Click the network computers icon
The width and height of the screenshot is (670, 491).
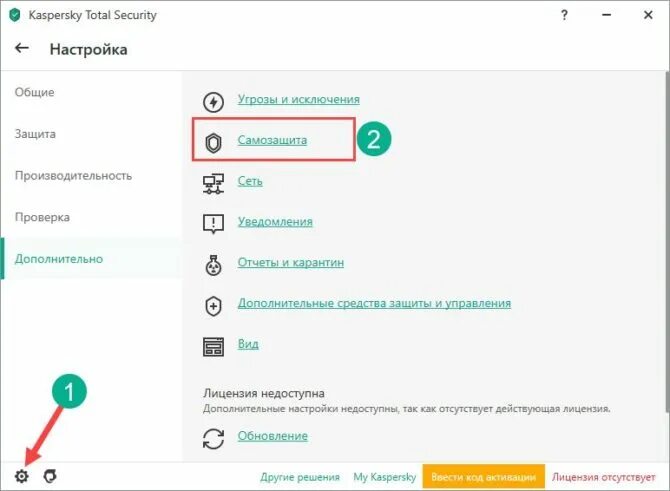click(x=213, y=184)
